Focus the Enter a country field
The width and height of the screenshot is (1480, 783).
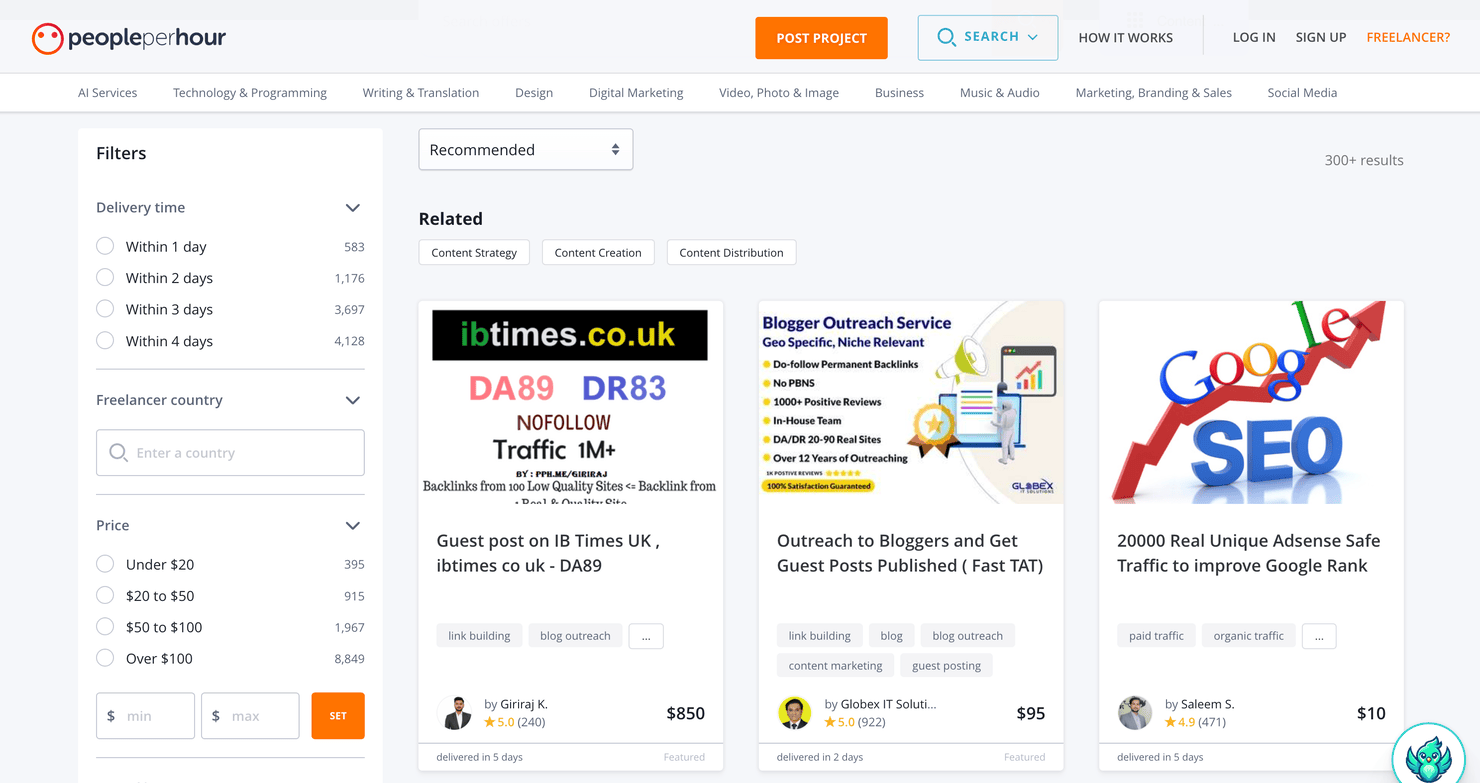click(230, 453)
